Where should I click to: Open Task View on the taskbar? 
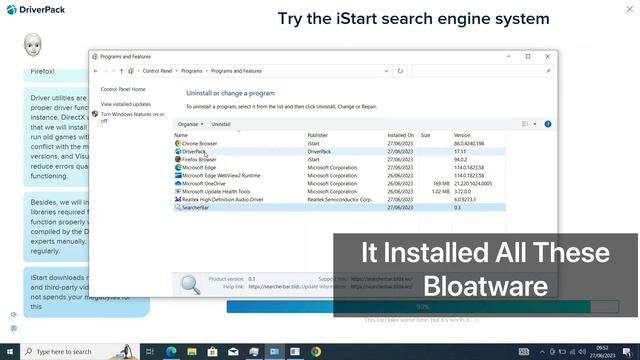point(150,351)
